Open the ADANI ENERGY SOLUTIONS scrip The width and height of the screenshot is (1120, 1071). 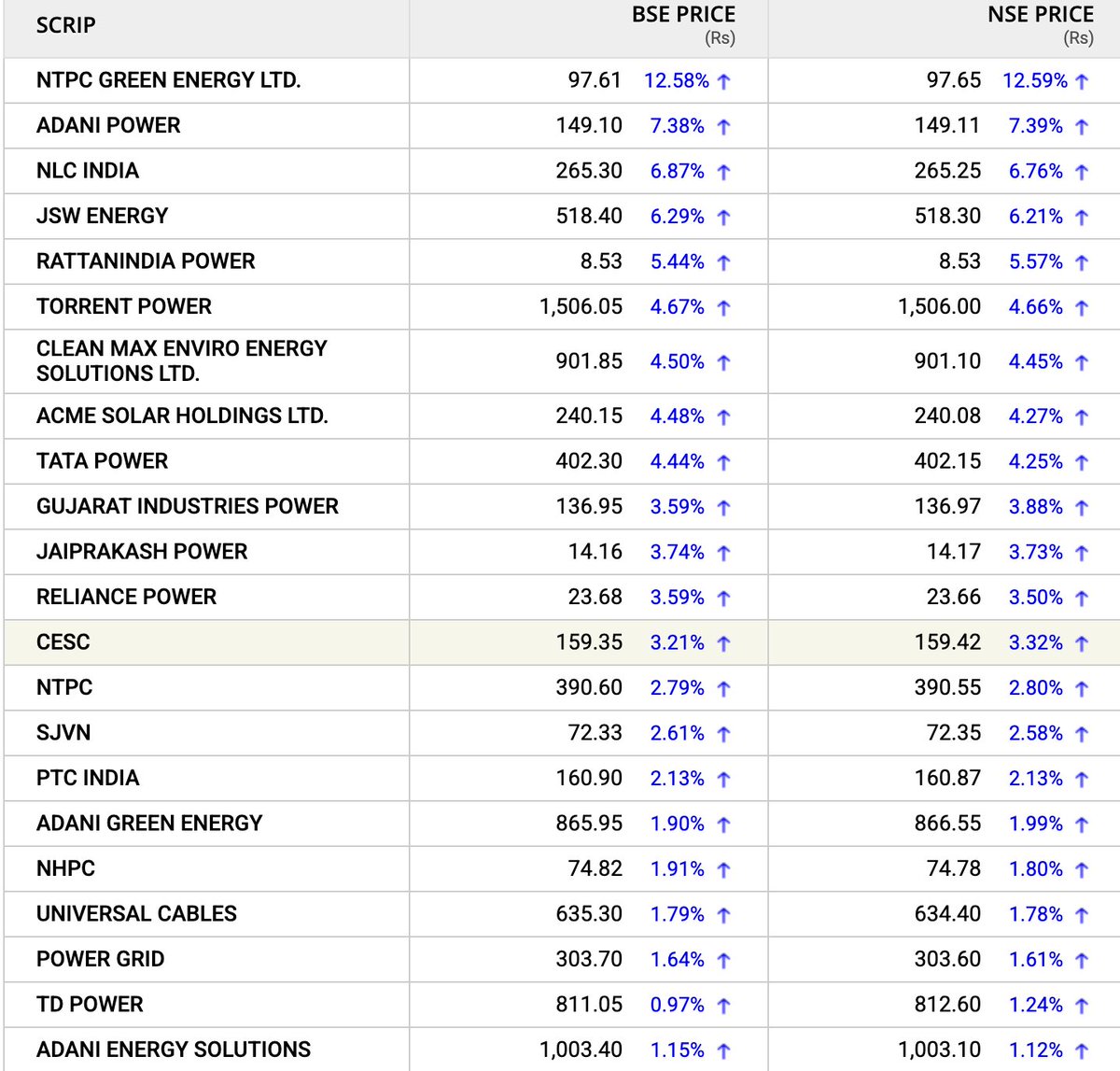click(174, 1050)
